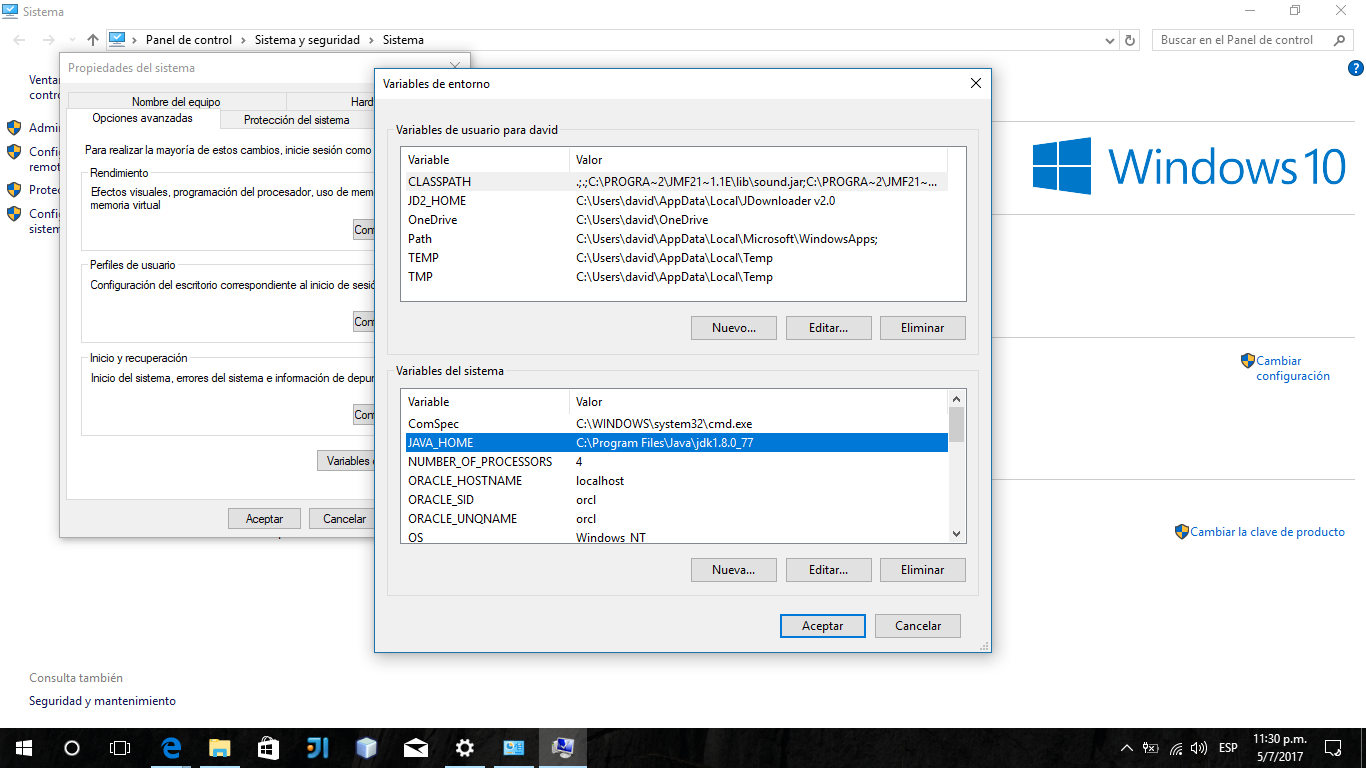Click Cambiar la clave de producto link
This screenshot has width=1366, height=768.
tap(1267, 532)
